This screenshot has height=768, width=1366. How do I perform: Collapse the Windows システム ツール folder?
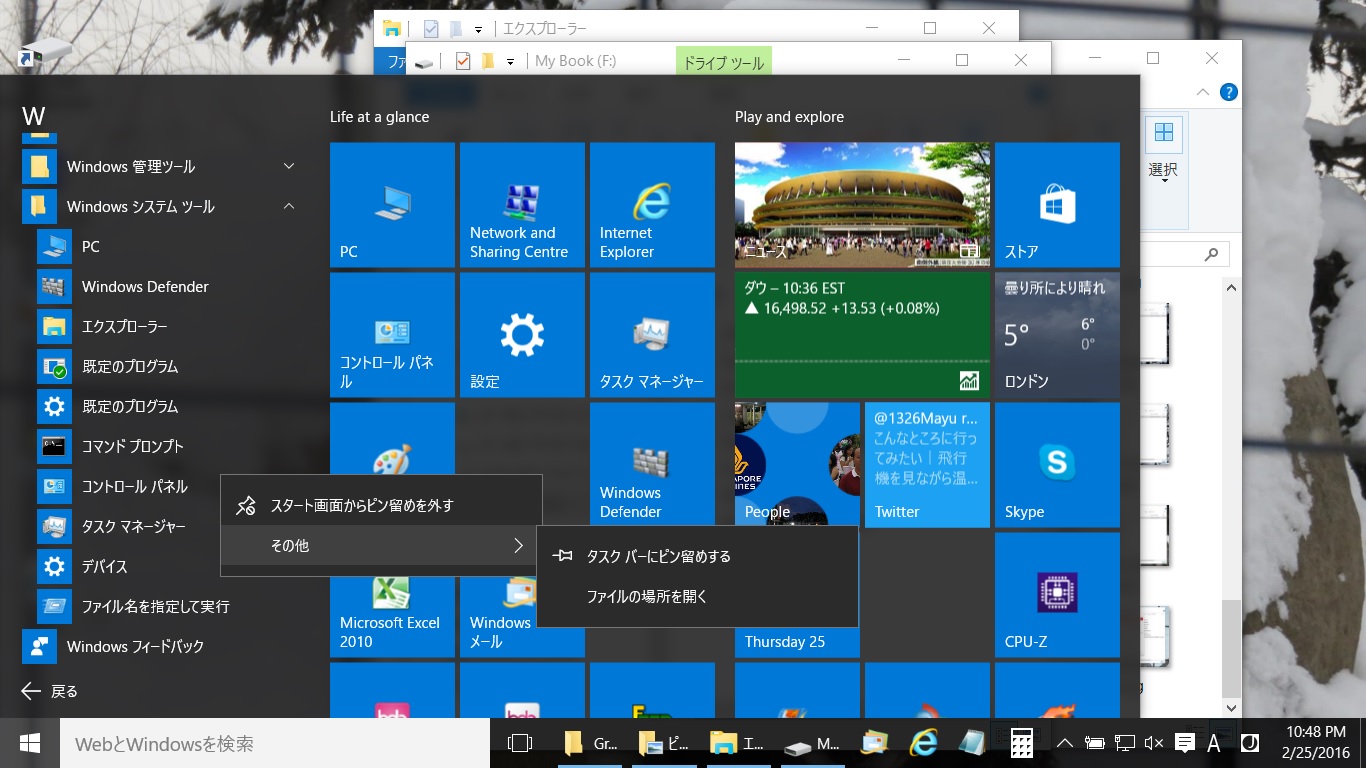tap(160, 207)
